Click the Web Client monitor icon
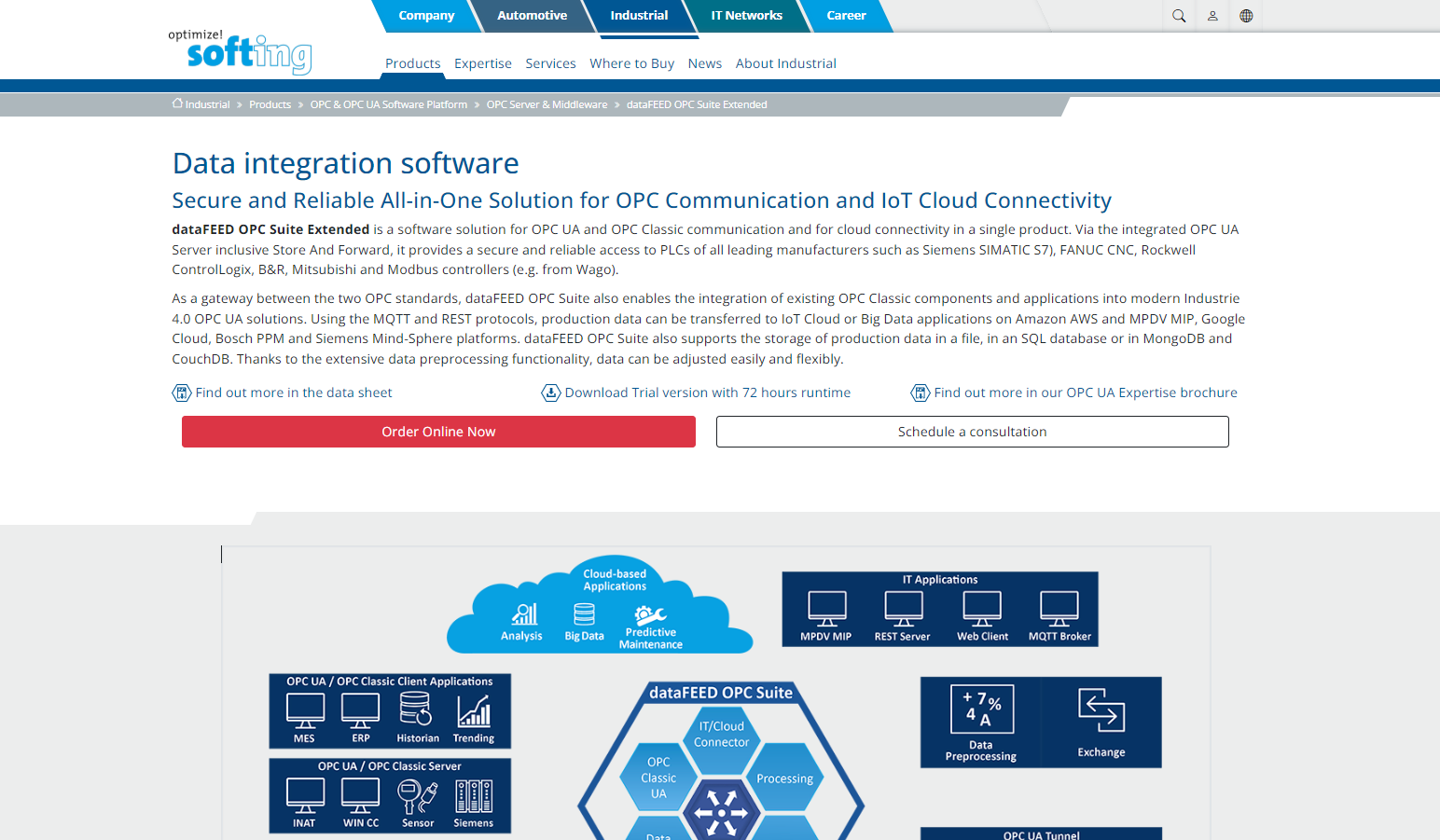The width and height of the screenshot is (1440, 840). click(982, 609)
